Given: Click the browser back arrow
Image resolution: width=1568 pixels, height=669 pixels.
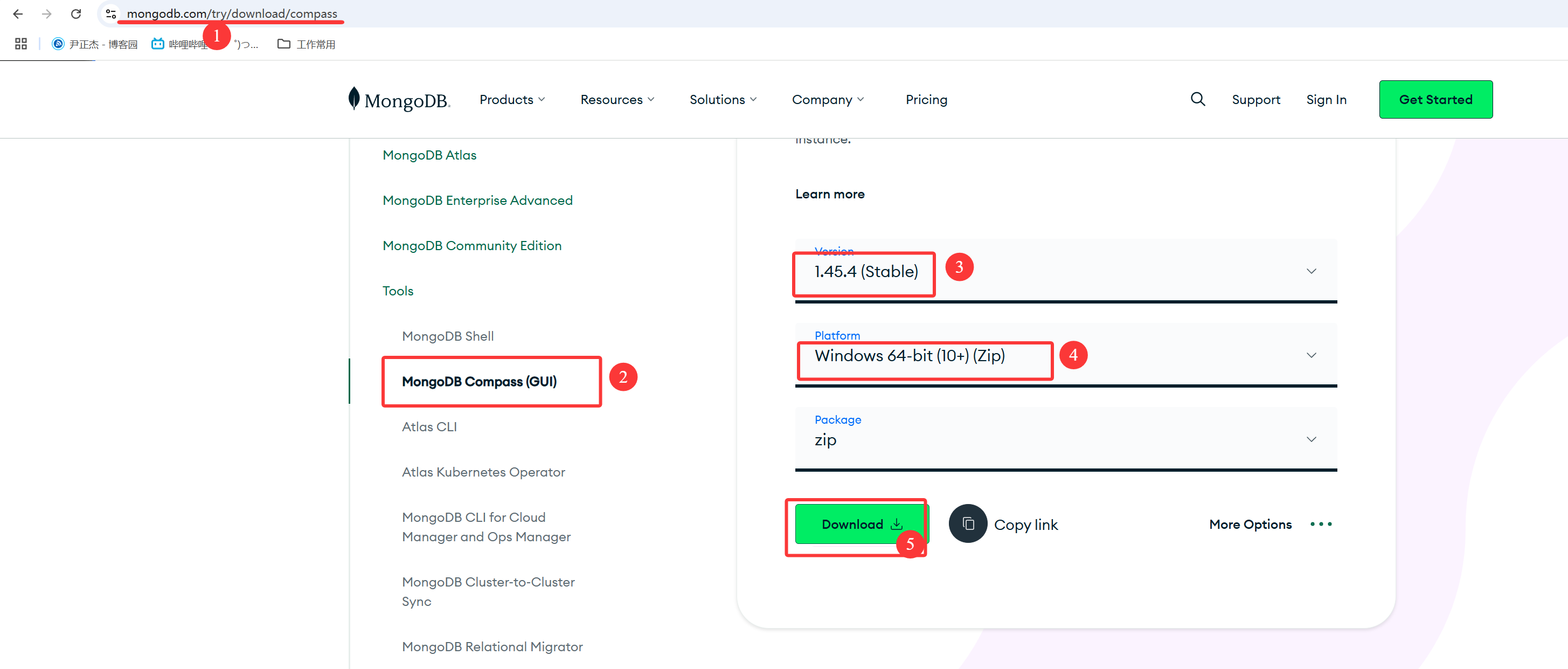Looking at the screenshot, I should (x=18, y=13).
